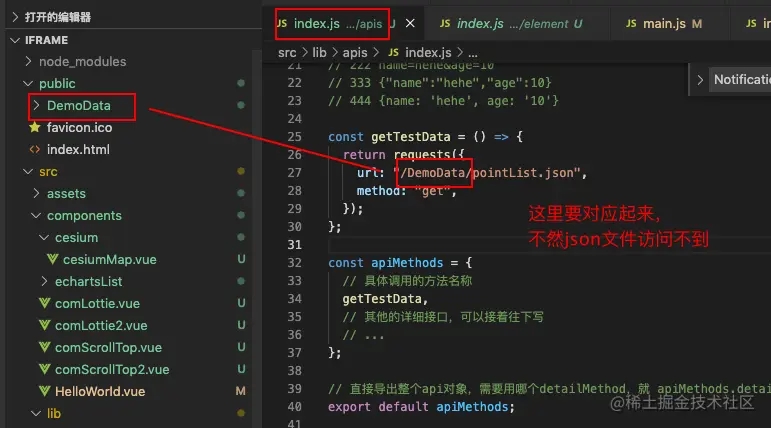Click getTestData on line 25
The width and height of the screenshot is (771, 428).
tap(411, 137)
